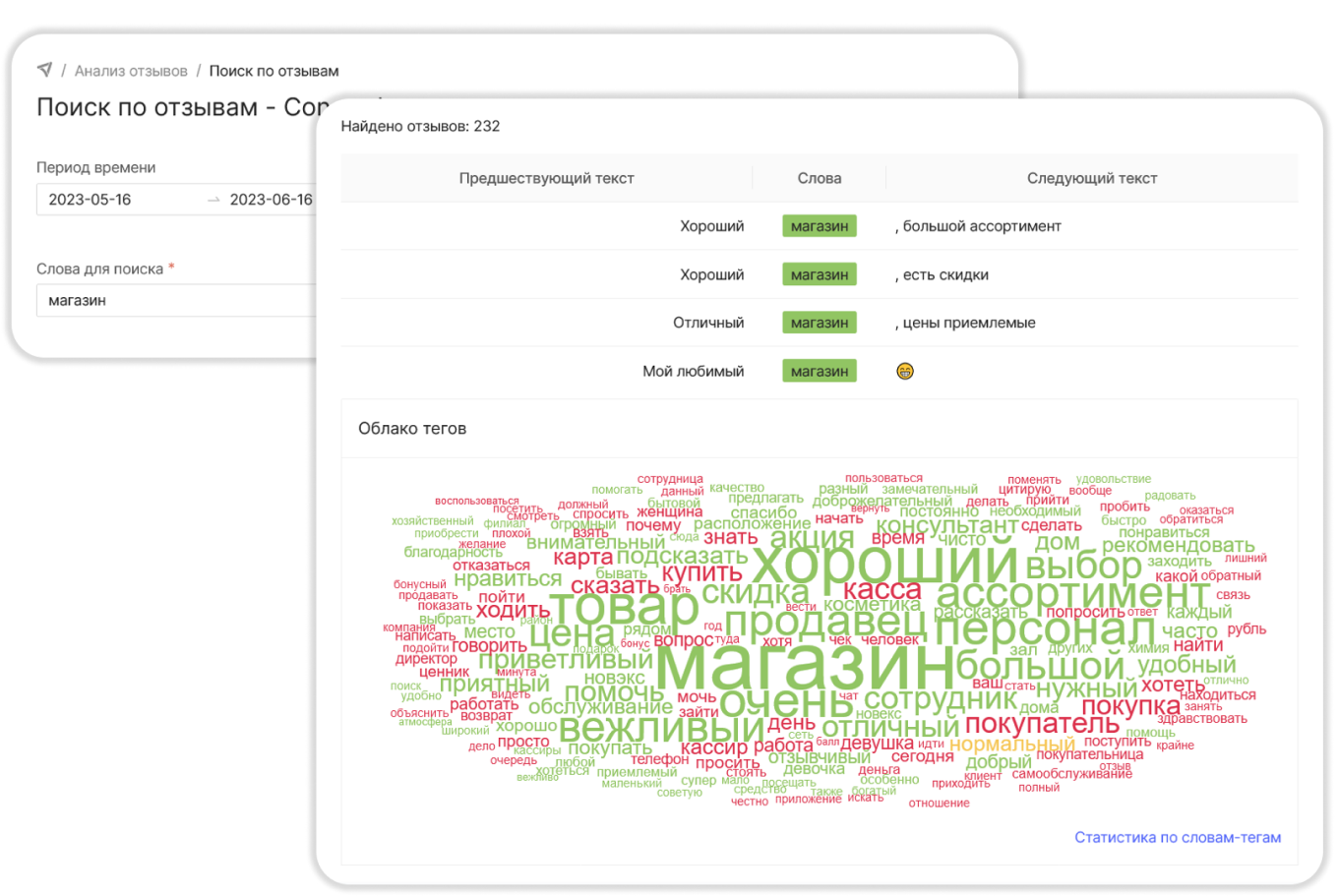Open the 'Поиск по отзывам' breadcrumb item

[x=272, y=70]
